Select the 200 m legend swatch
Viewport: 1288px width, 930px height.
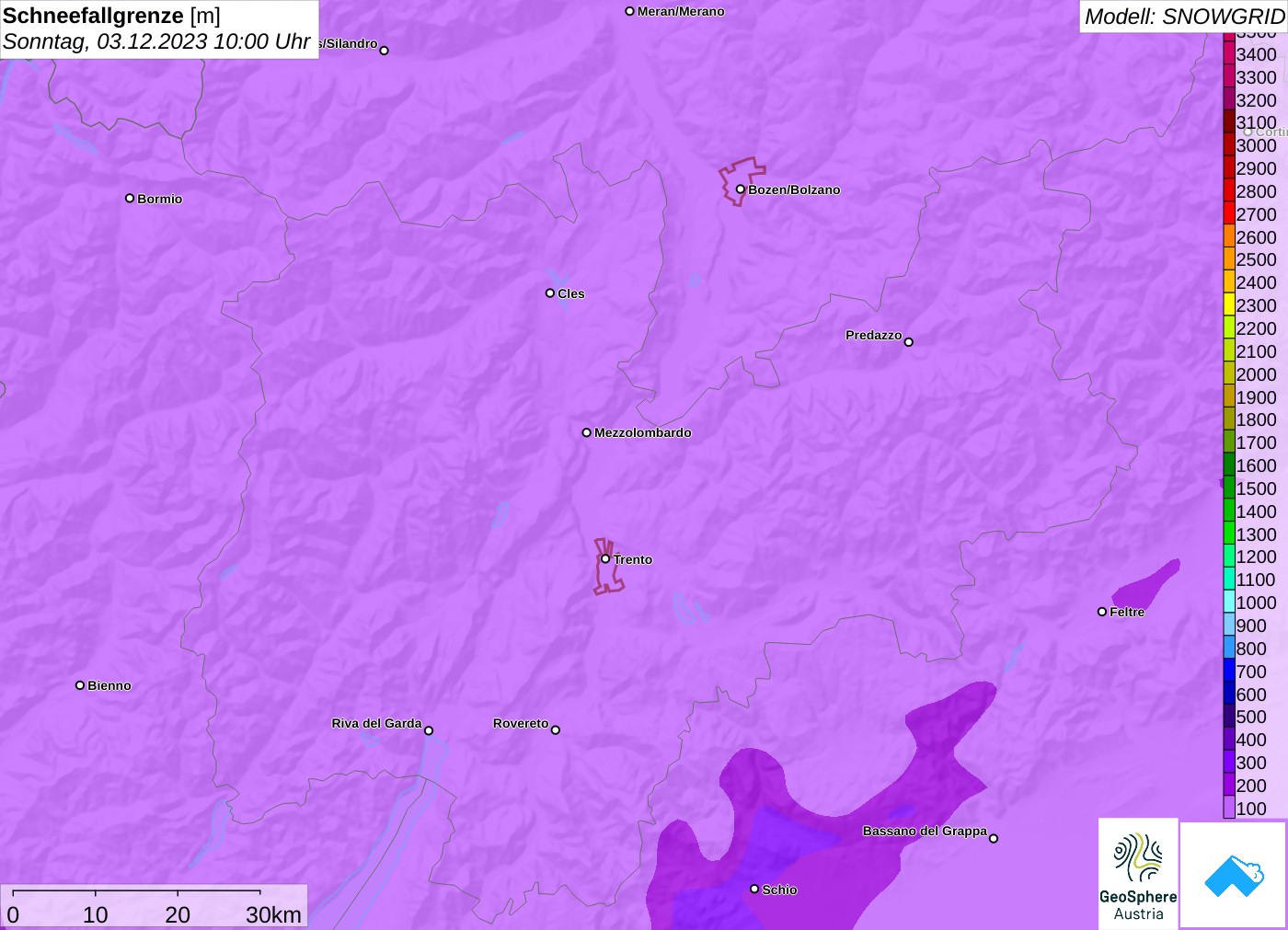1229,785
